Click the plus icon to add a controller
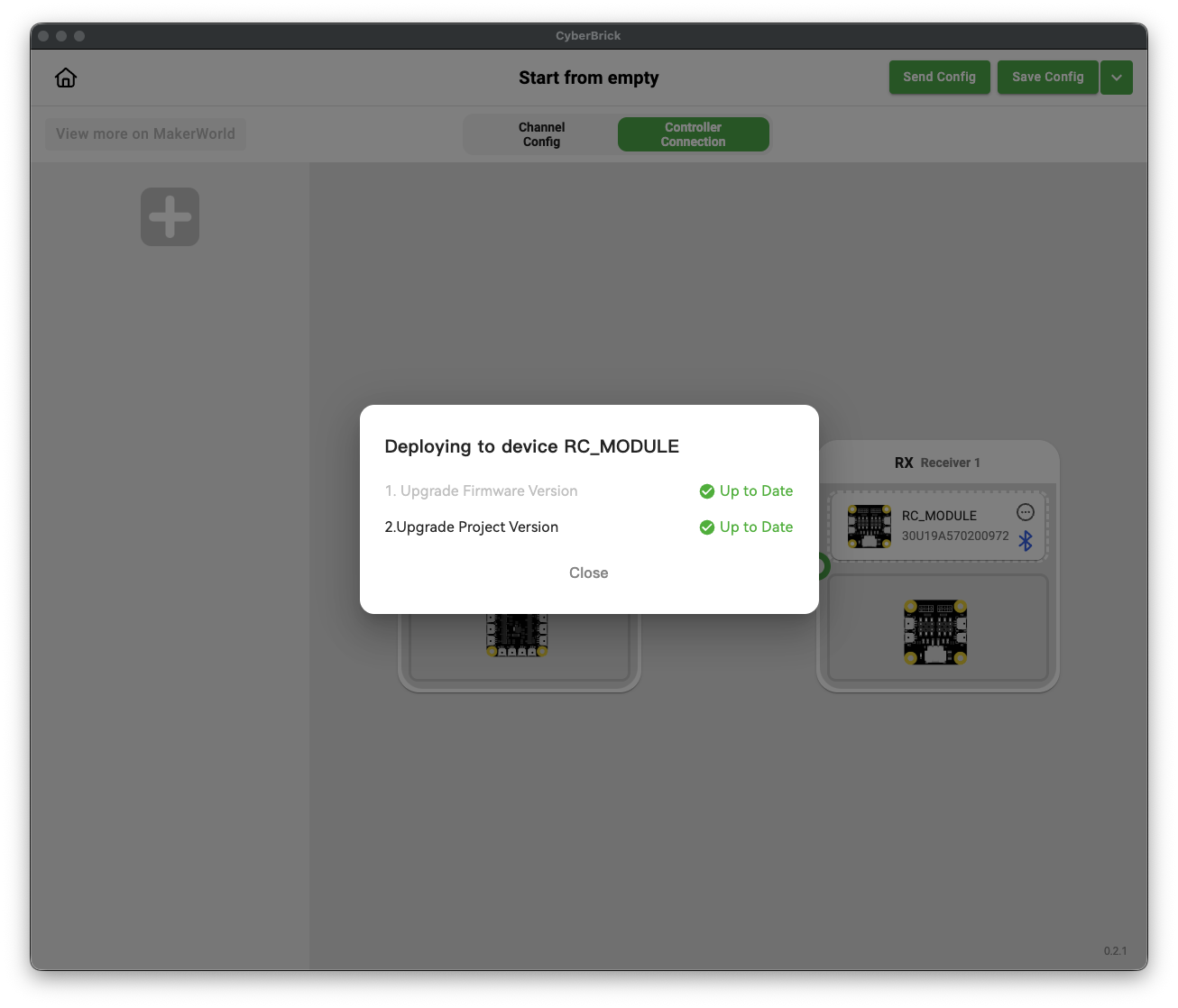 (170, 216)
